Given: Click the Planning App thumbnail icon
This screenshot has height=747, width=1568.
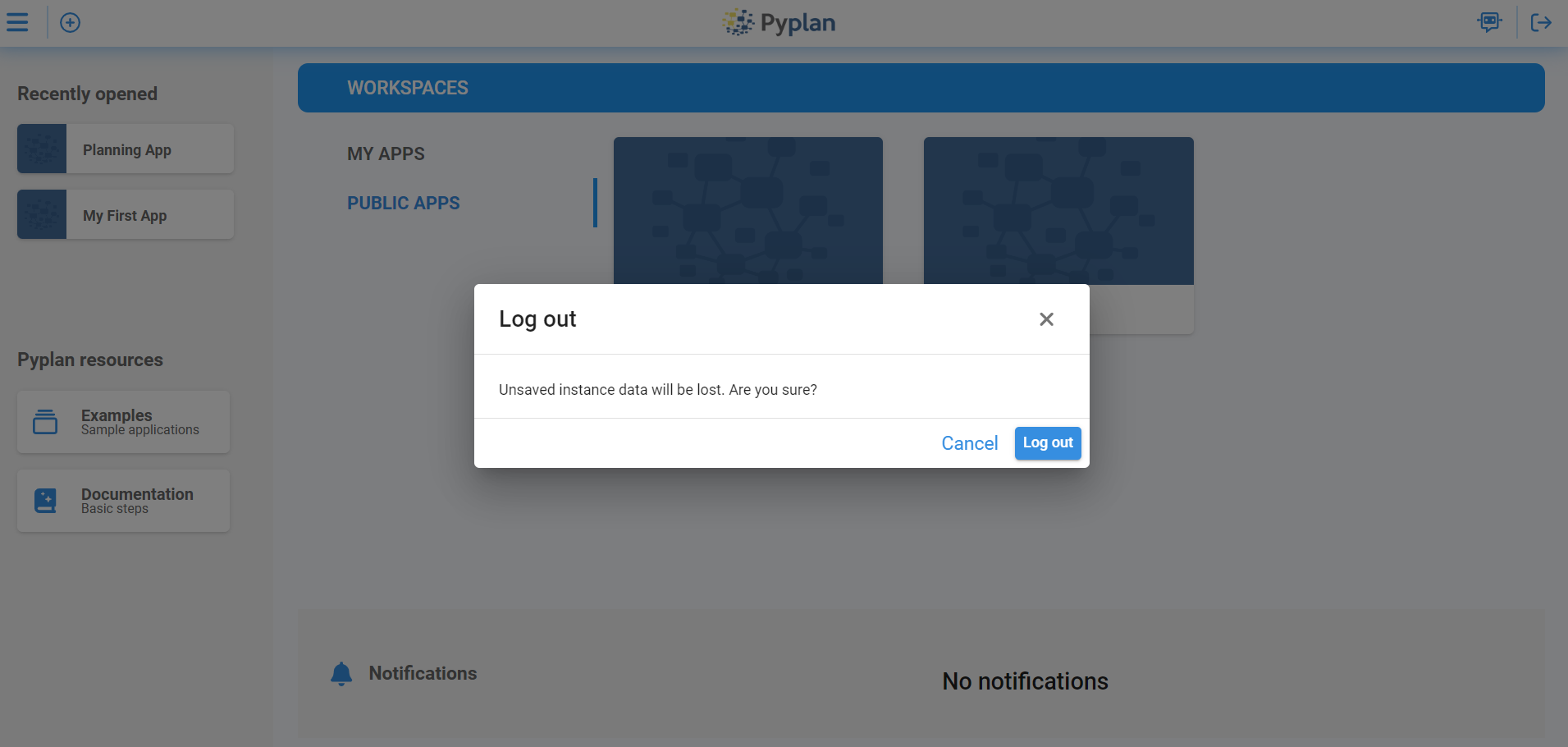Looking at the screenshot, I should click(42, 149).
